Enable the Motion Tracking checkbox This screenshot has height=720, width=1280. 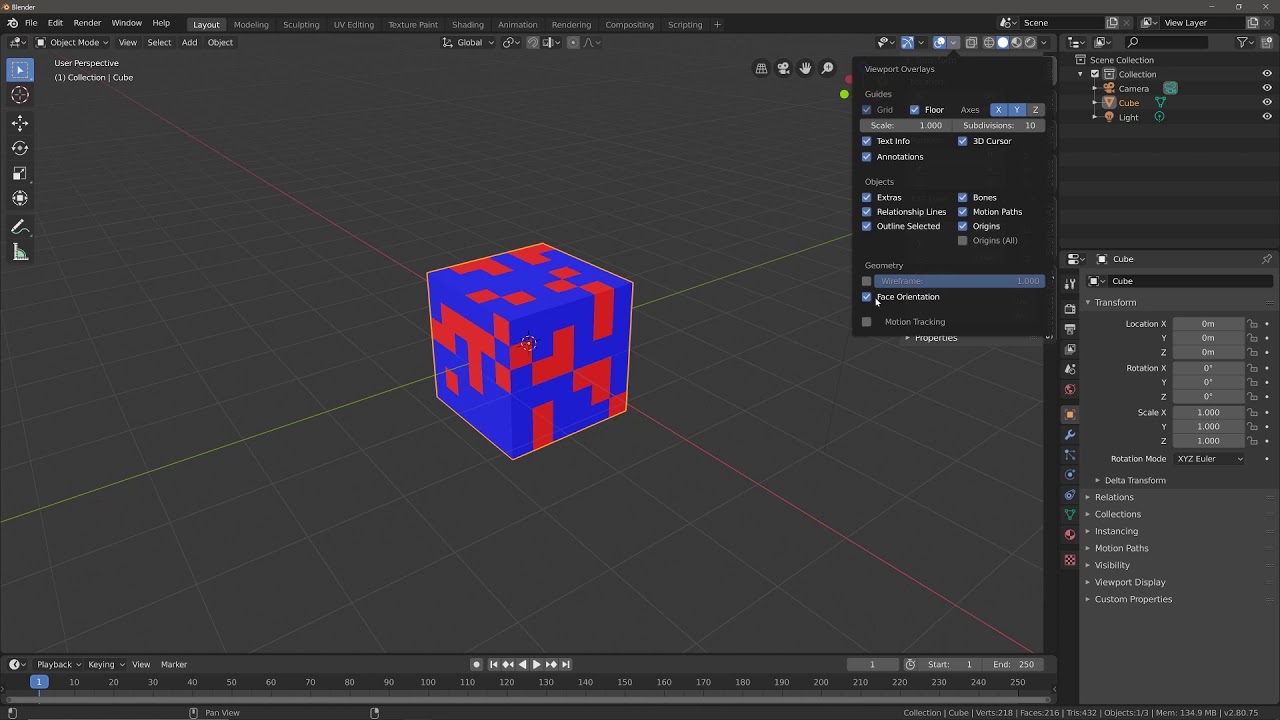tap(866, 321)
